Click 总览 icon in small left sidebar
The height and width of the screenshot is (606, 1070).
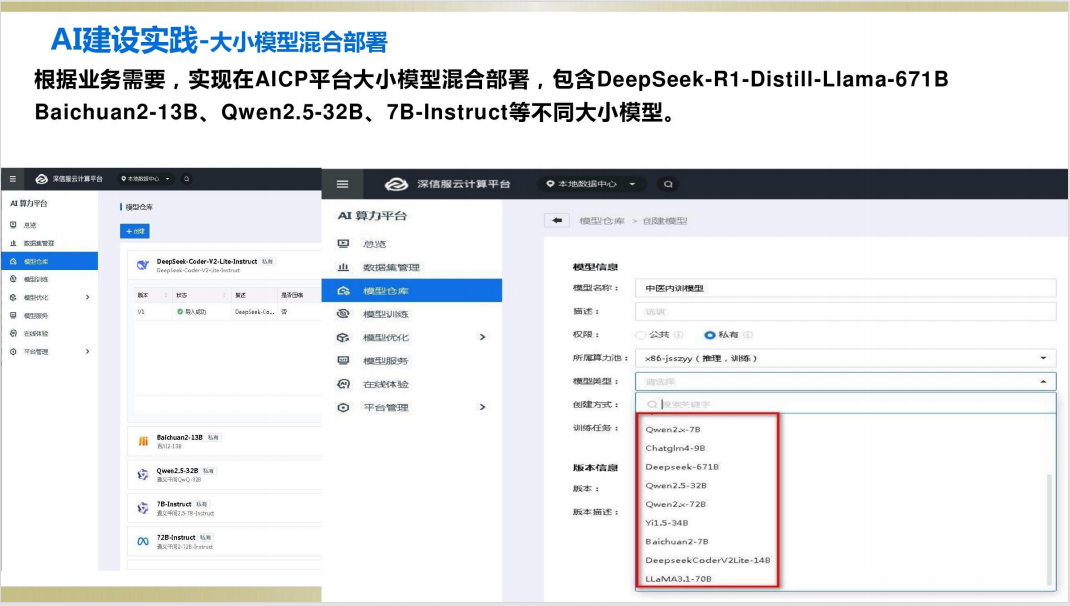point(13,225)
